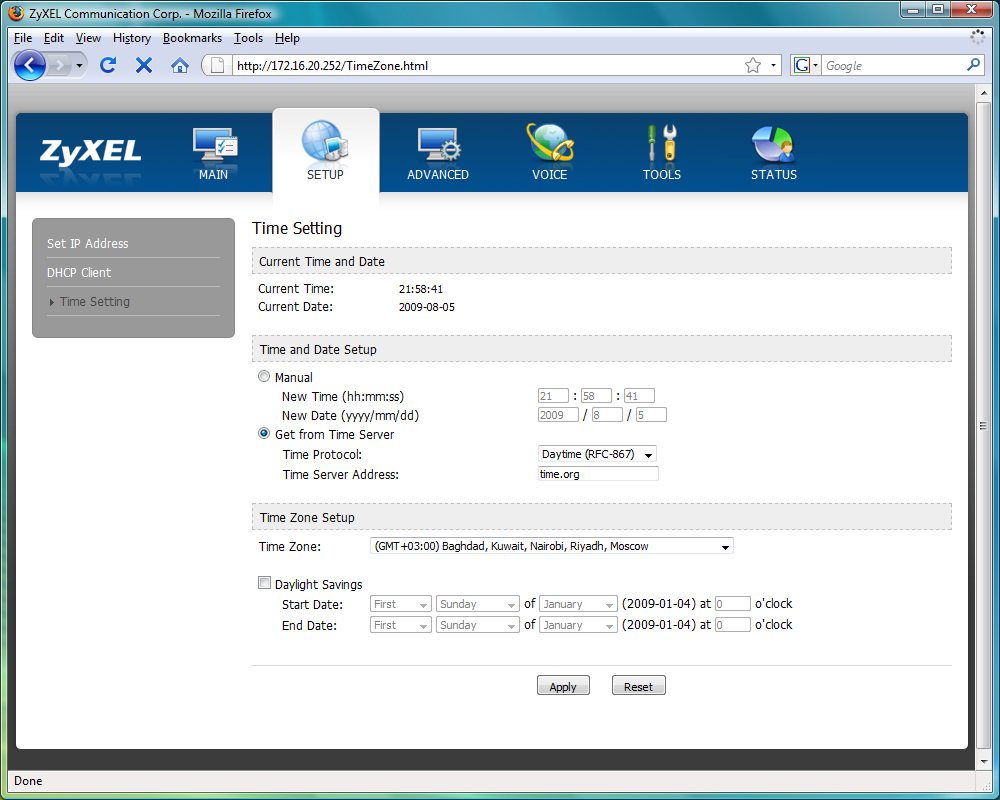Click the Google search box

pos(893,65)
